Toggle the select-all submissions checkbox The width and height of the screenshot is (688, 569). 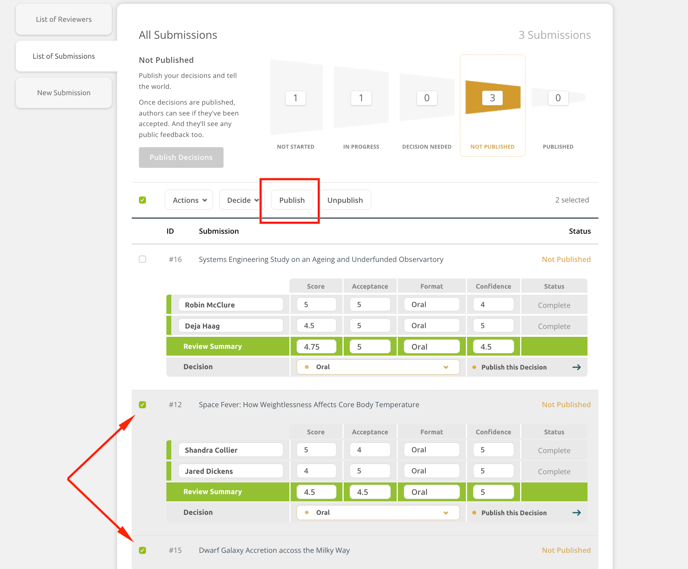(142, 200)
